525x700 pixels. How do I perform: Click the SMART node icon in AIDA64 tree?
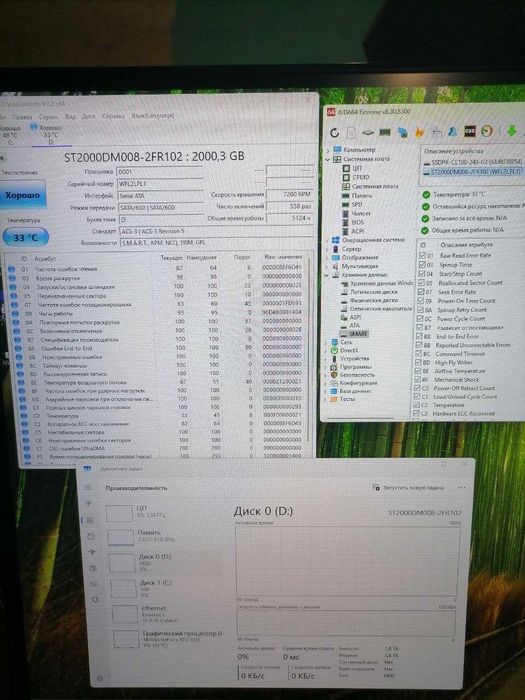point(343,334)
